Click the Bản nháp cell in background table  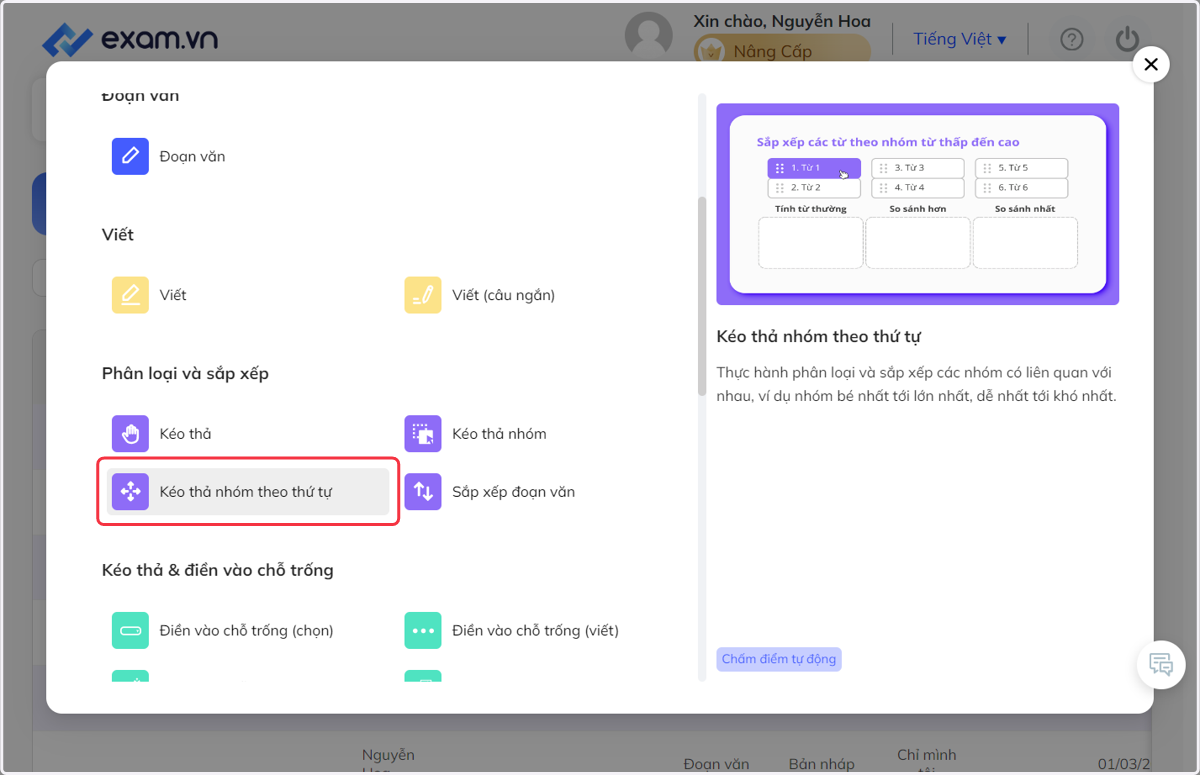click(x=822, y=763)
